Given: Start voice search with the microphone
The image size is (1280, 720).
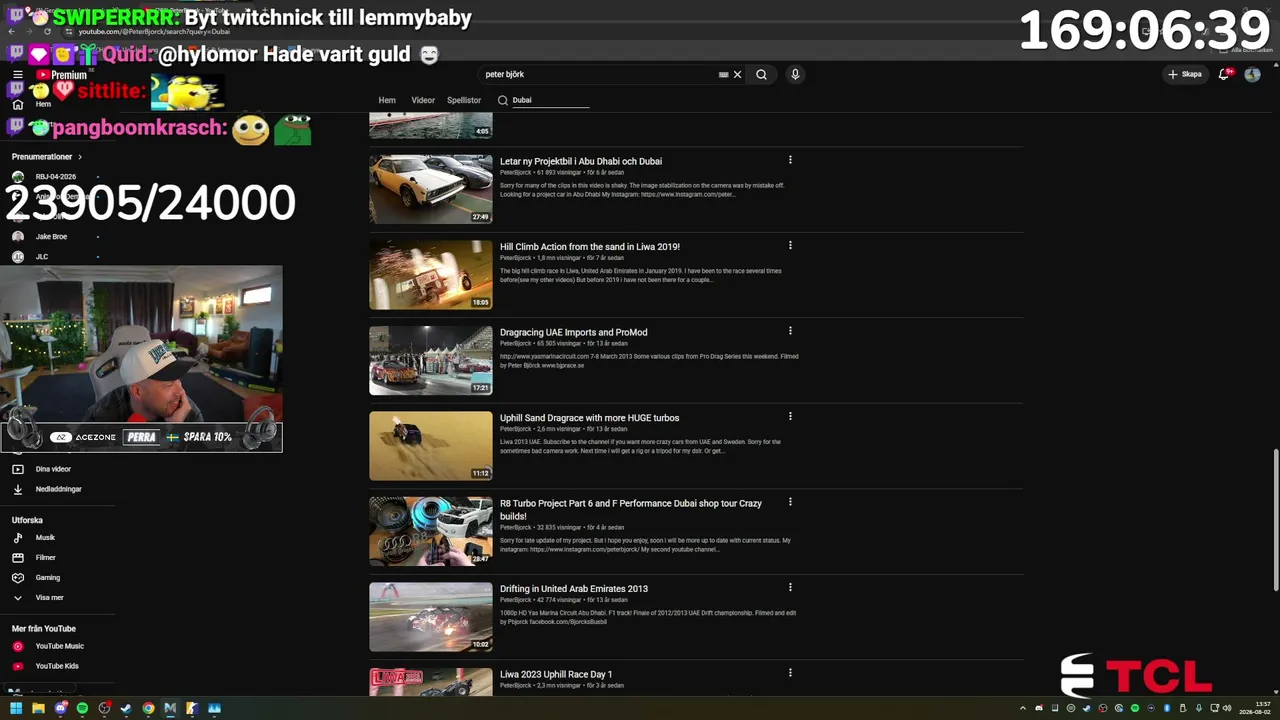Looking at the screenshot, I should click(x=795, y=74).
